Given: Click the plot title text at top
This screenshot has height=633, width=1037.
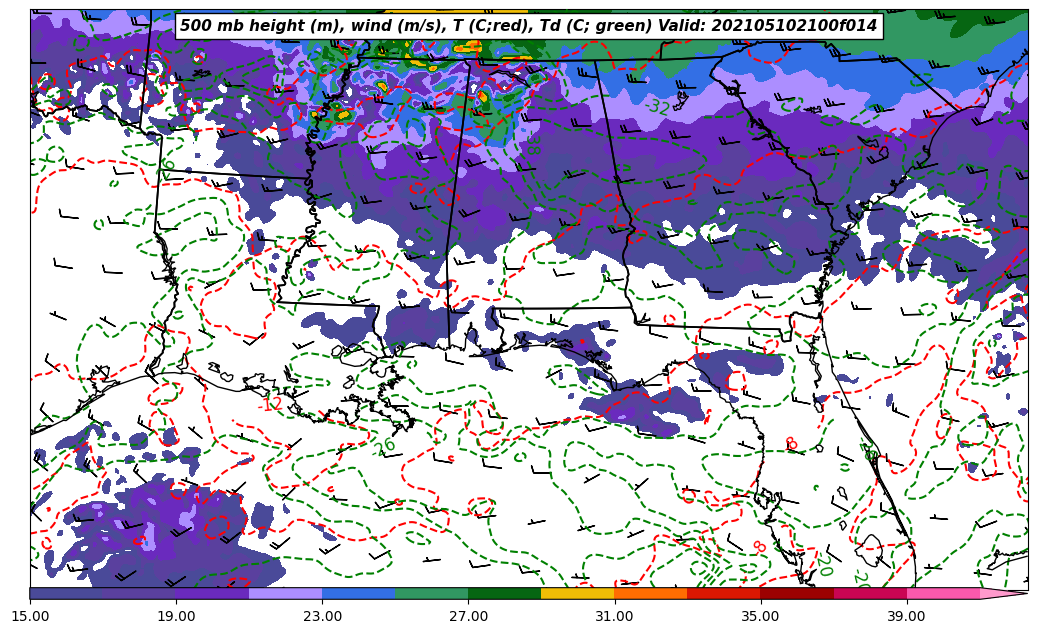Looking at the screenshot, I should tap(528, 26).
